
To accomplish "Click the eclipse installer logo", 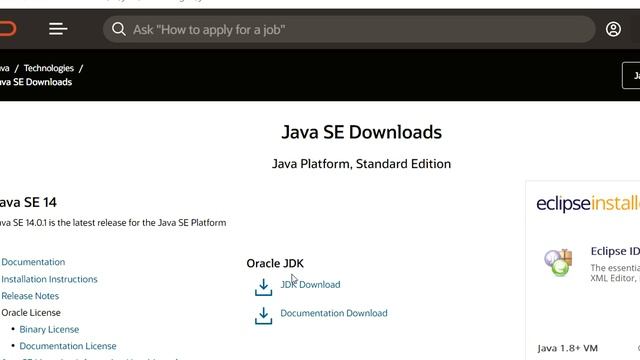I will pyautogui.click(x=588, y=203).
